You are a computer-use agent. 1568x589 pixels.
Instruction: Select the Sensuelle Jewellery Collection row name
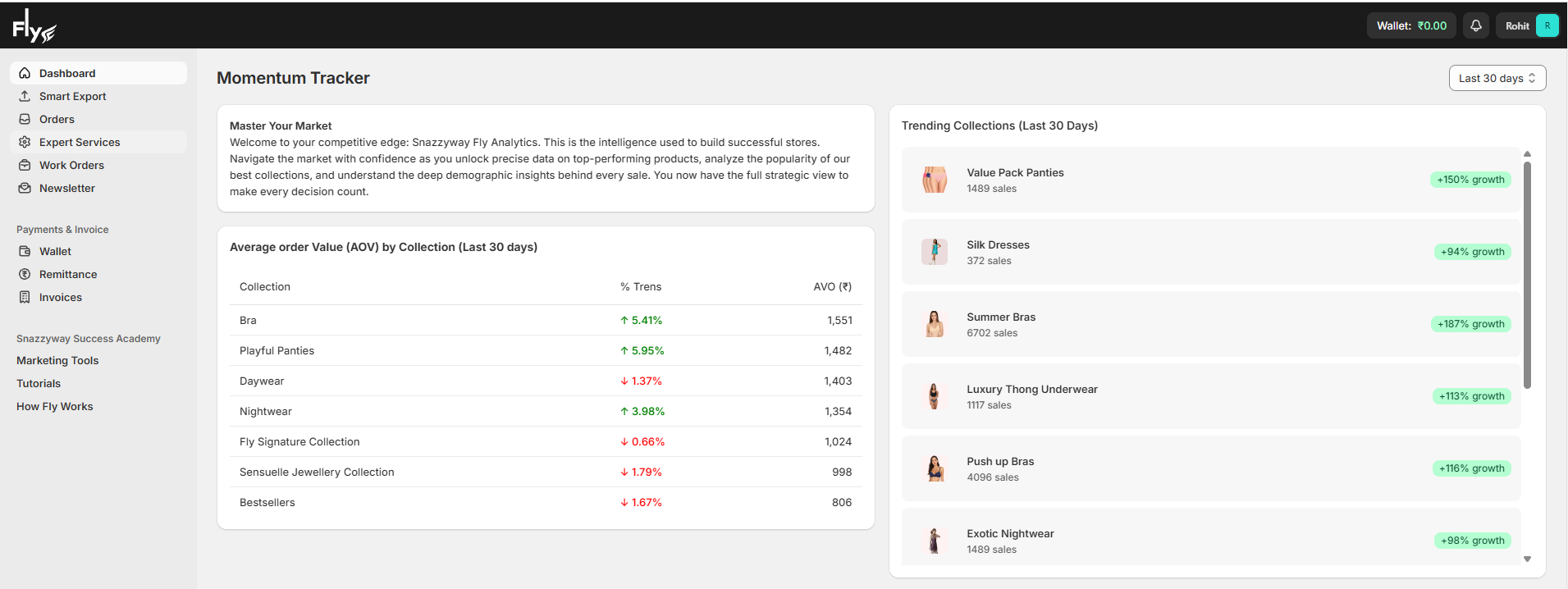pyautogui.click(x=317, y=472)
